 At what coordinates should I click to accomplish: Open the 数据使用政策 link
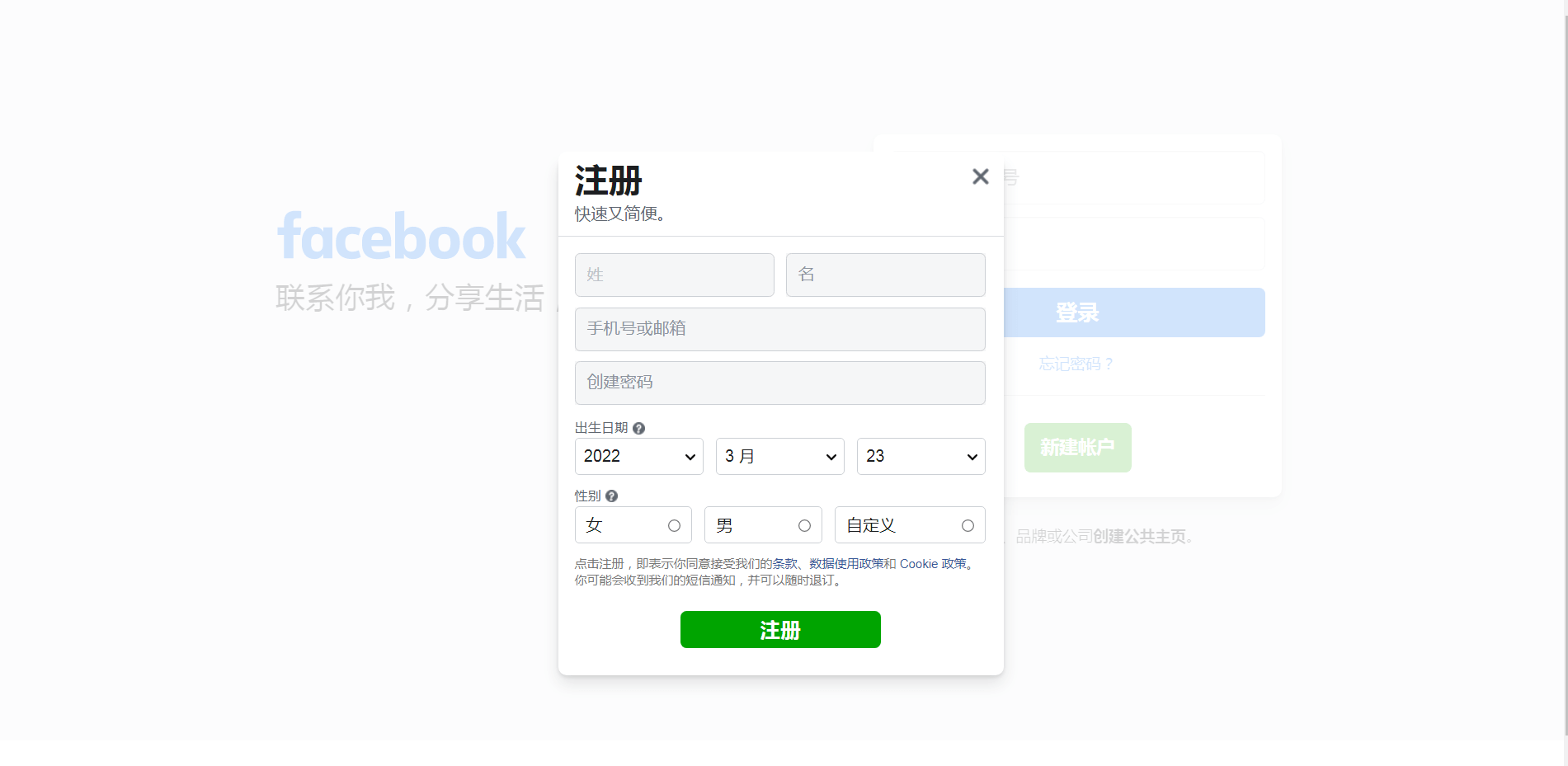(846, 564)
